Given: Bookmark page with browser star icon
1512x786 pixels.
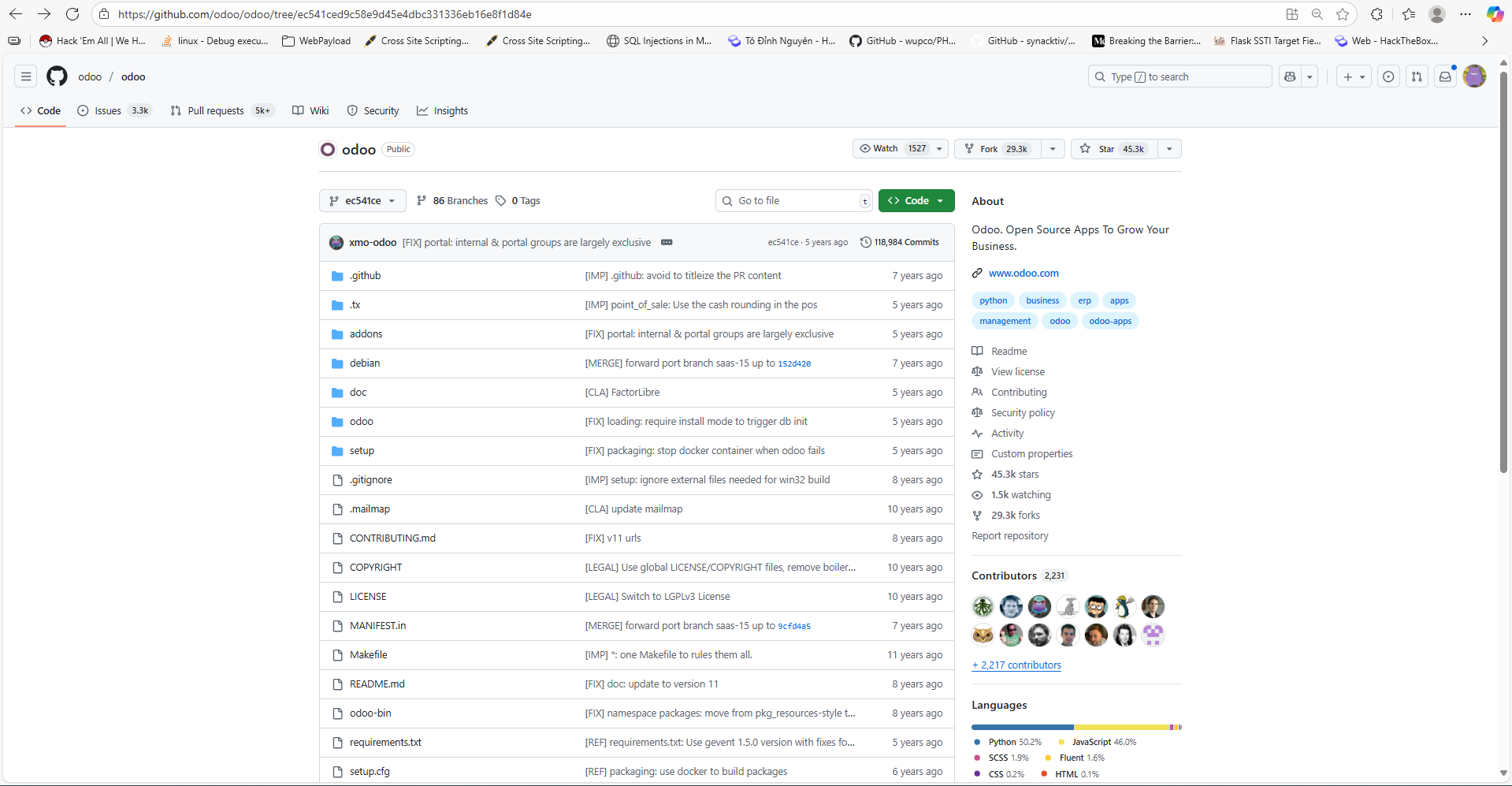Looking at the screenshot, I should click(1343, 14).
